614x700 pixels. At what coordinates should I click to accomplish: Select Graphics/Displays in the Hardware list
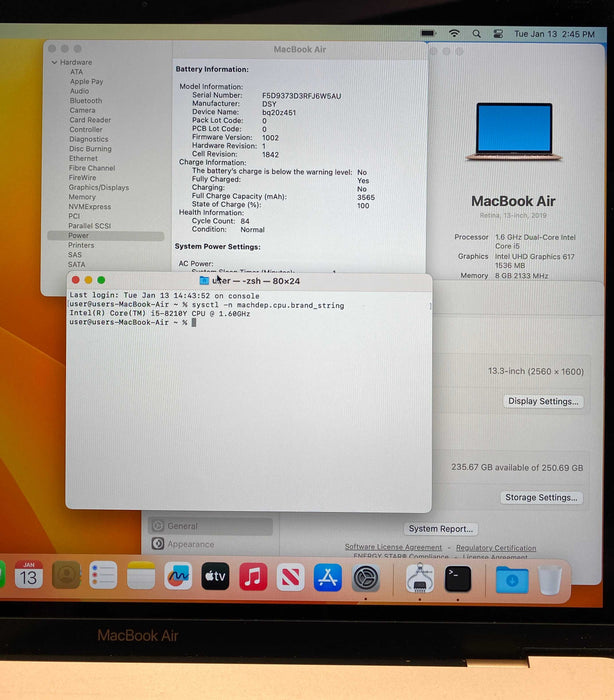coord(99,188)
